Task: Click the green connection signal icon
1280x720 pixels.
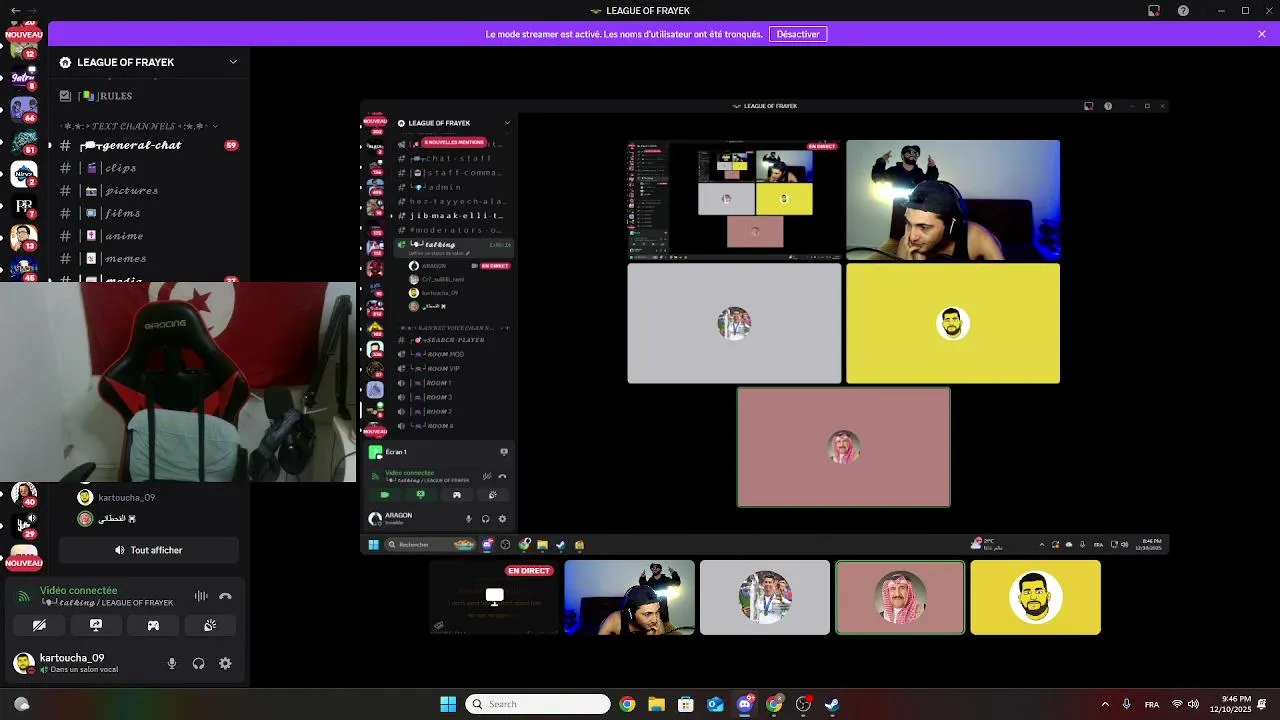Action: (x=24, y=597)
